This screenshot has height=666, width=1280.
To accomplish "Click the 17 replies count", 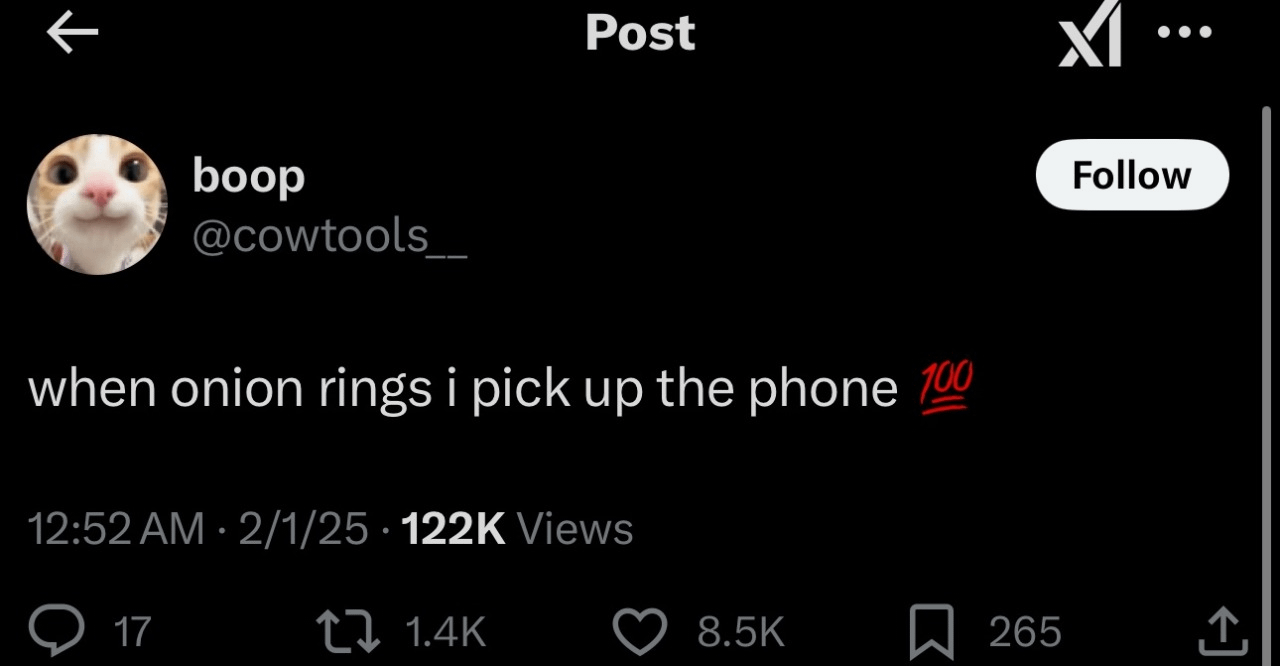I will [132, 632].
